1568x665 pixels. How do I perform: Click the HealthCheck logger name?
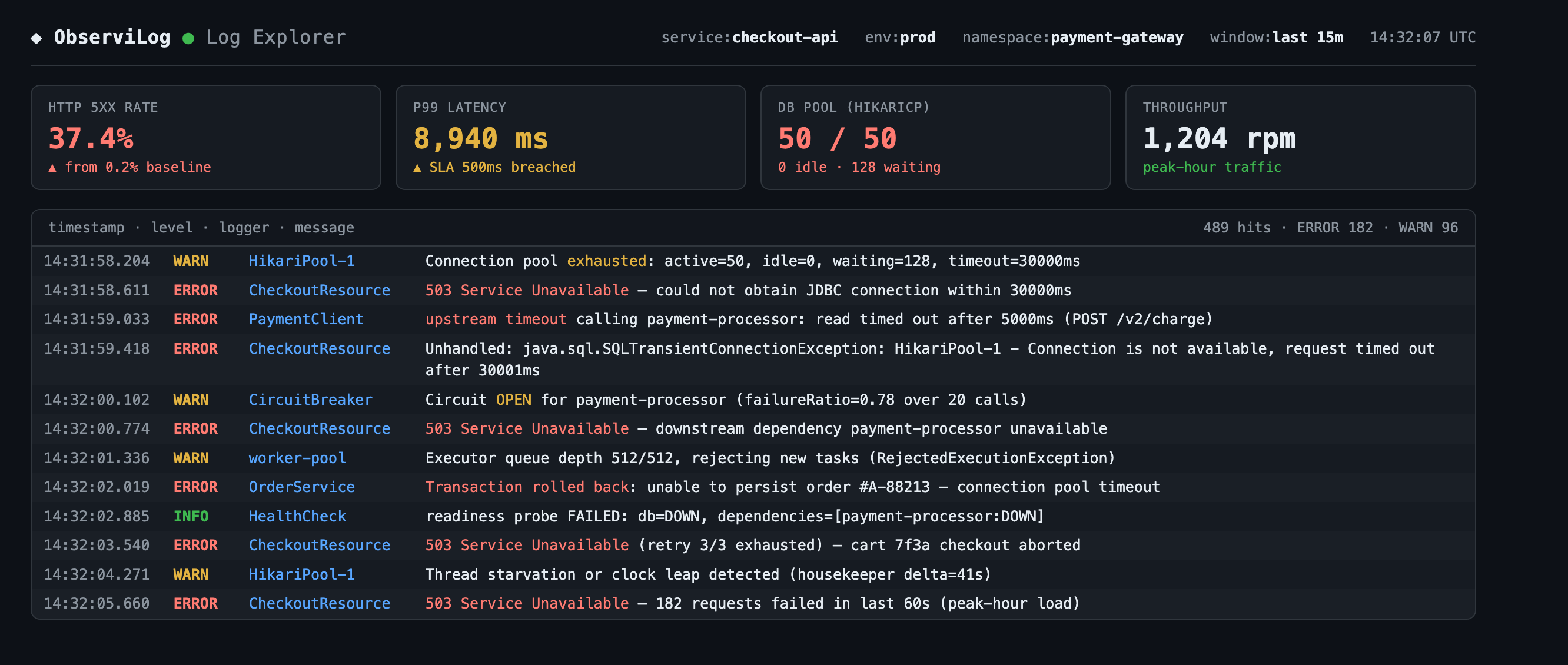point(297,517)
